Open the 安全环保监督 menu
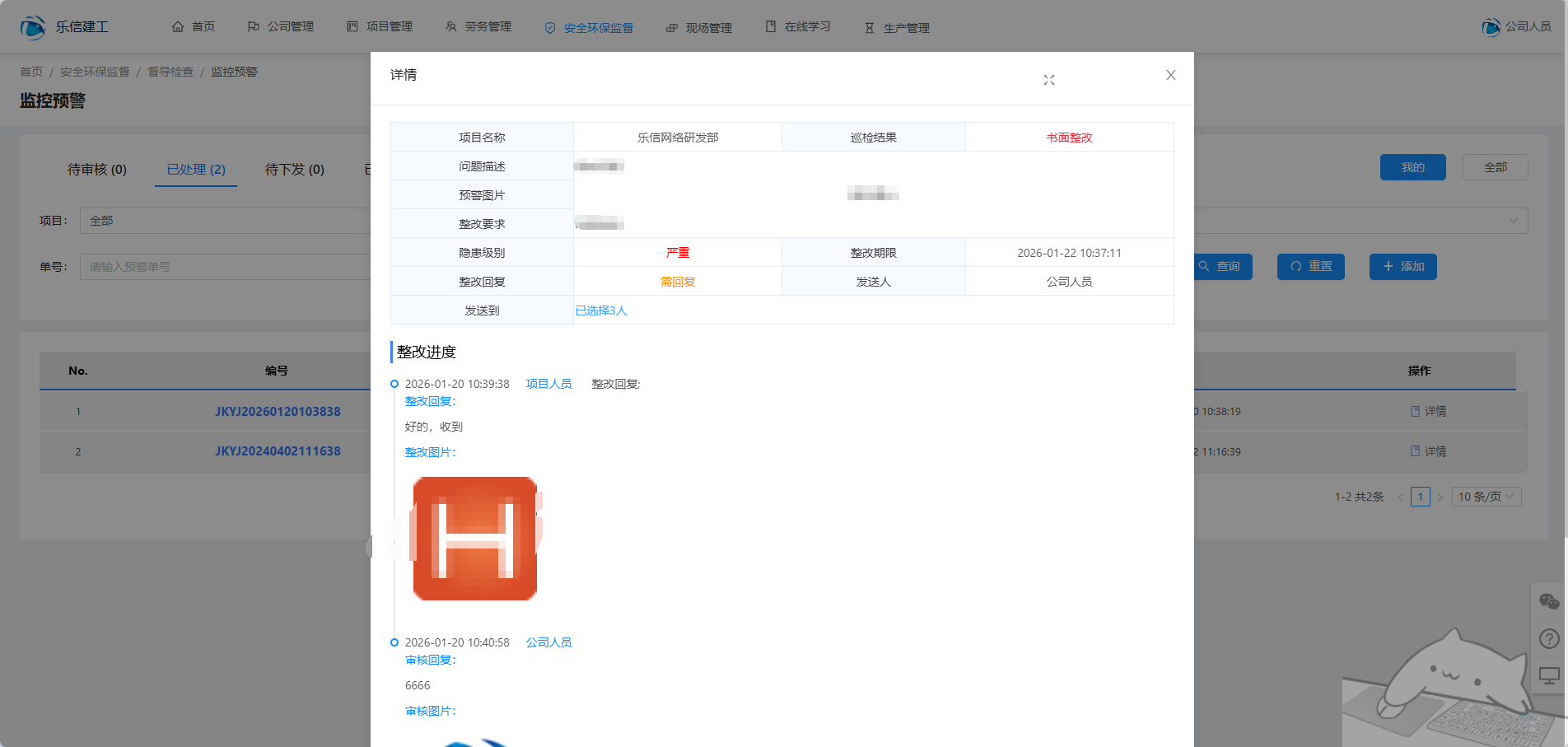The image size is (1568, 747). pyautogui.click(x=589, y=28)
